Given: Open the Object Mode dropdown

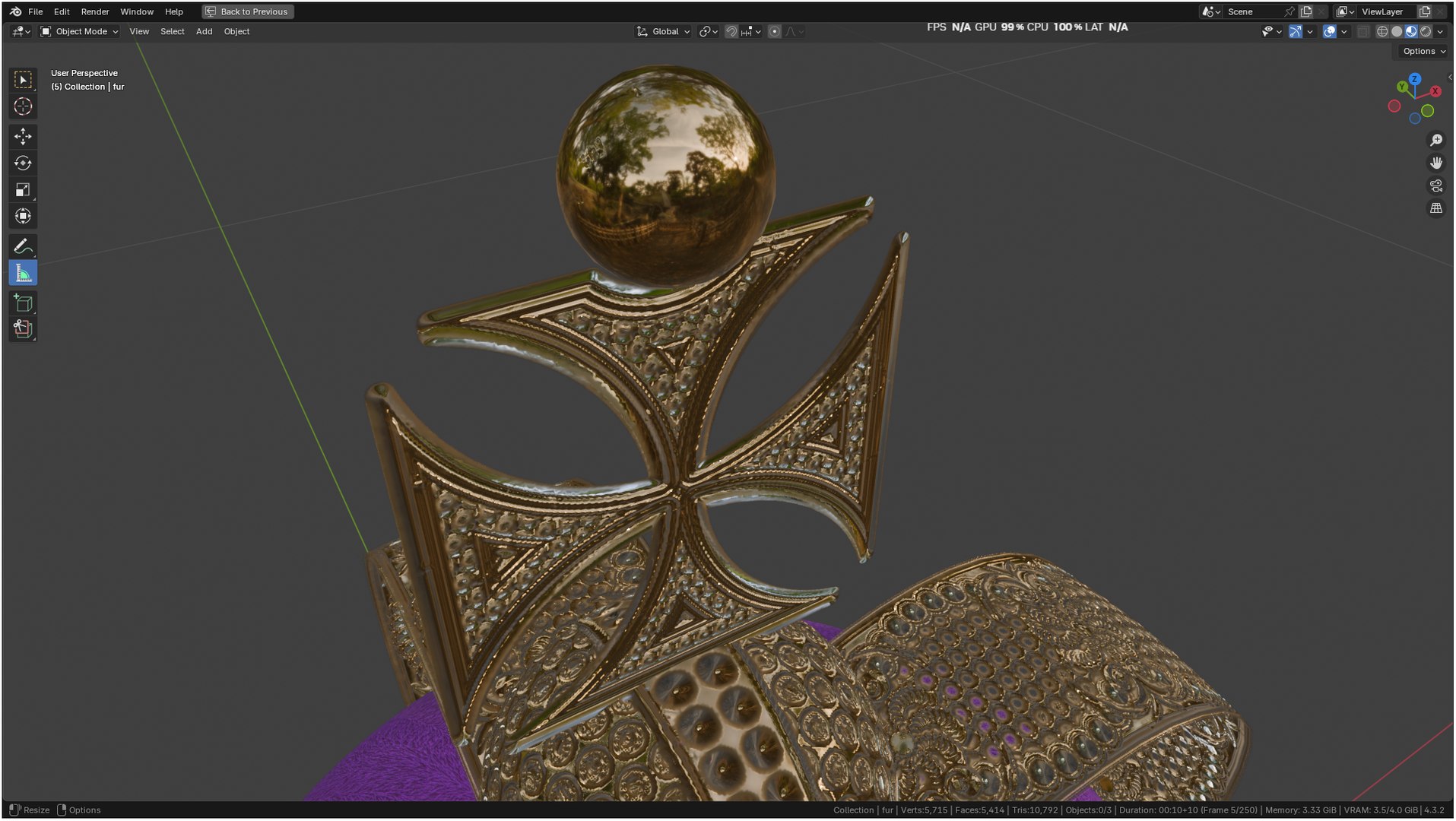Looking at the screenshot, I should [x=79, y=31].
